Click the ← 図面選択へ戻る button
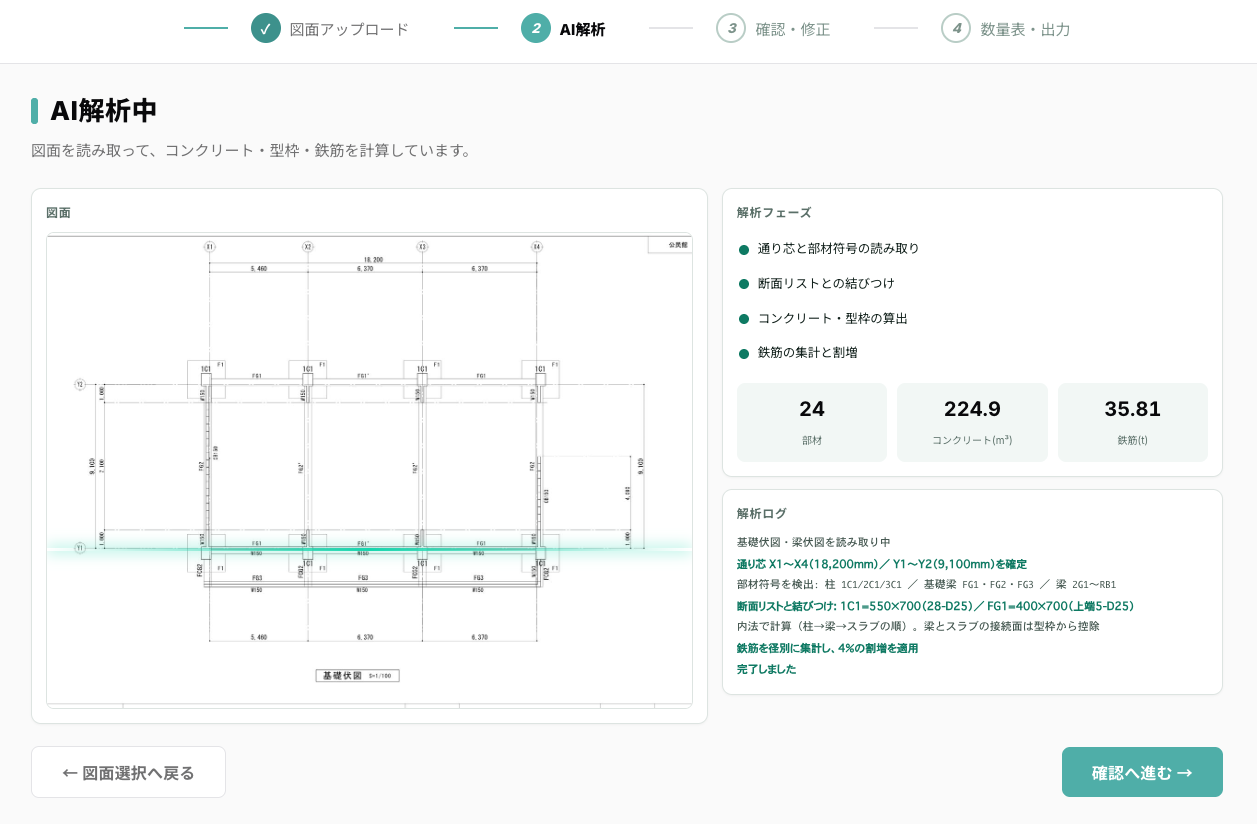This screenshot has height=824, width=1257. click(128, 772)
